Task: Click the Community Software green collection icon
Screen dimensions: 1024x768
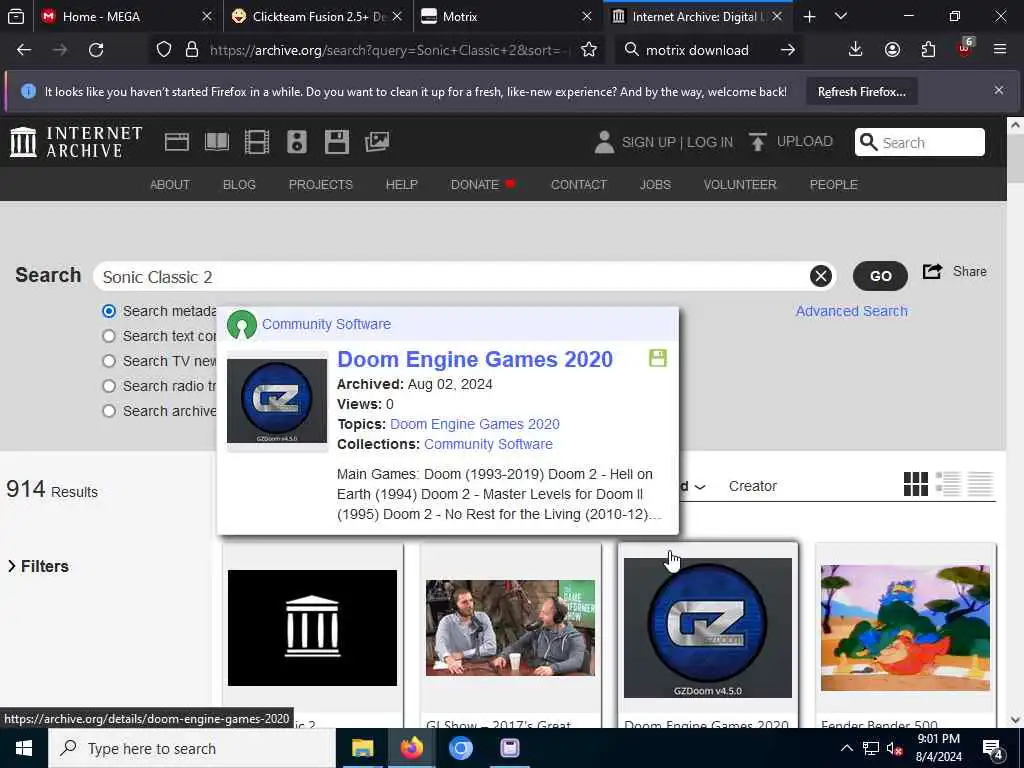Action: pyautogui.click(x=242, y=325)
